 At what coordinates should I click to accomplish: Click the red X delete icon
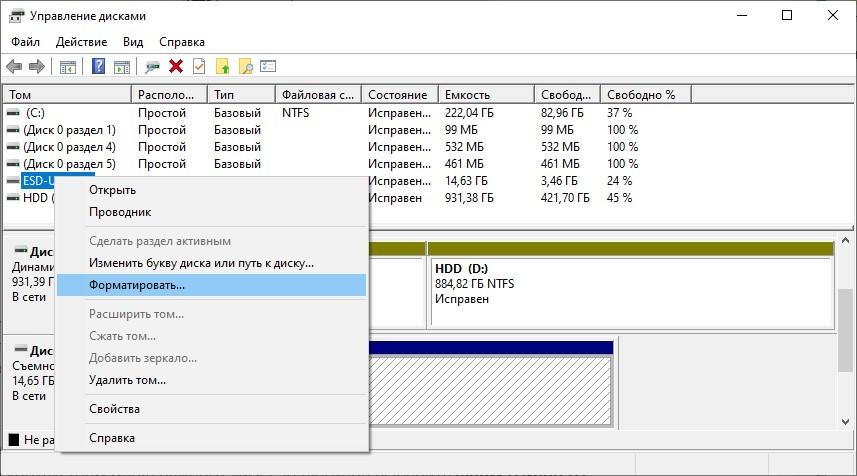[176, 67]
